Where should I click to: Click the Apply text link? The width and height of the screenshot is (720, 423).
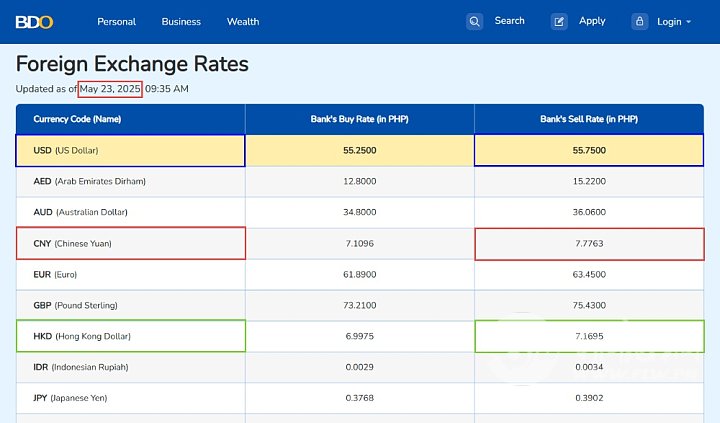[x=592, y=21]
